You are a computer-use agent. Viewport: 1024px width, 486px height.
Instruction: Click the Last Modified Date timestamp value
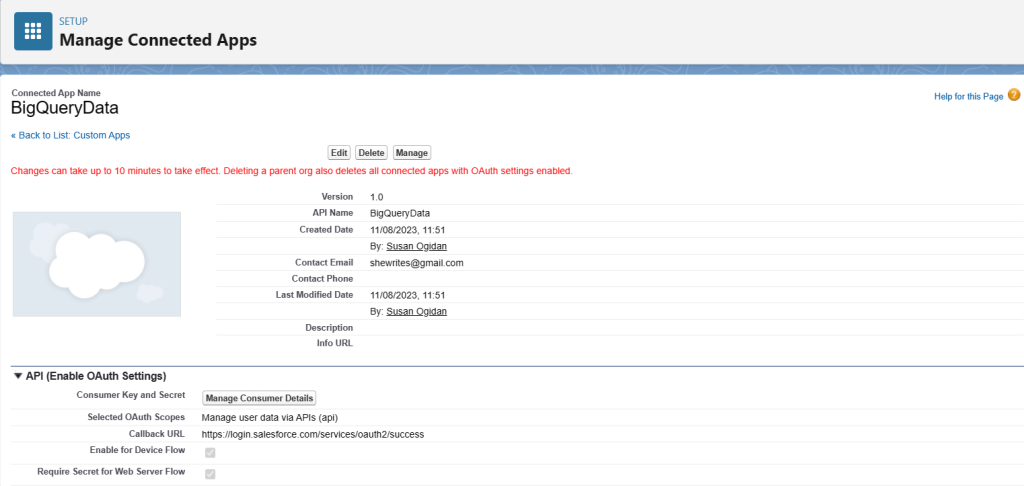click(408, 295)
